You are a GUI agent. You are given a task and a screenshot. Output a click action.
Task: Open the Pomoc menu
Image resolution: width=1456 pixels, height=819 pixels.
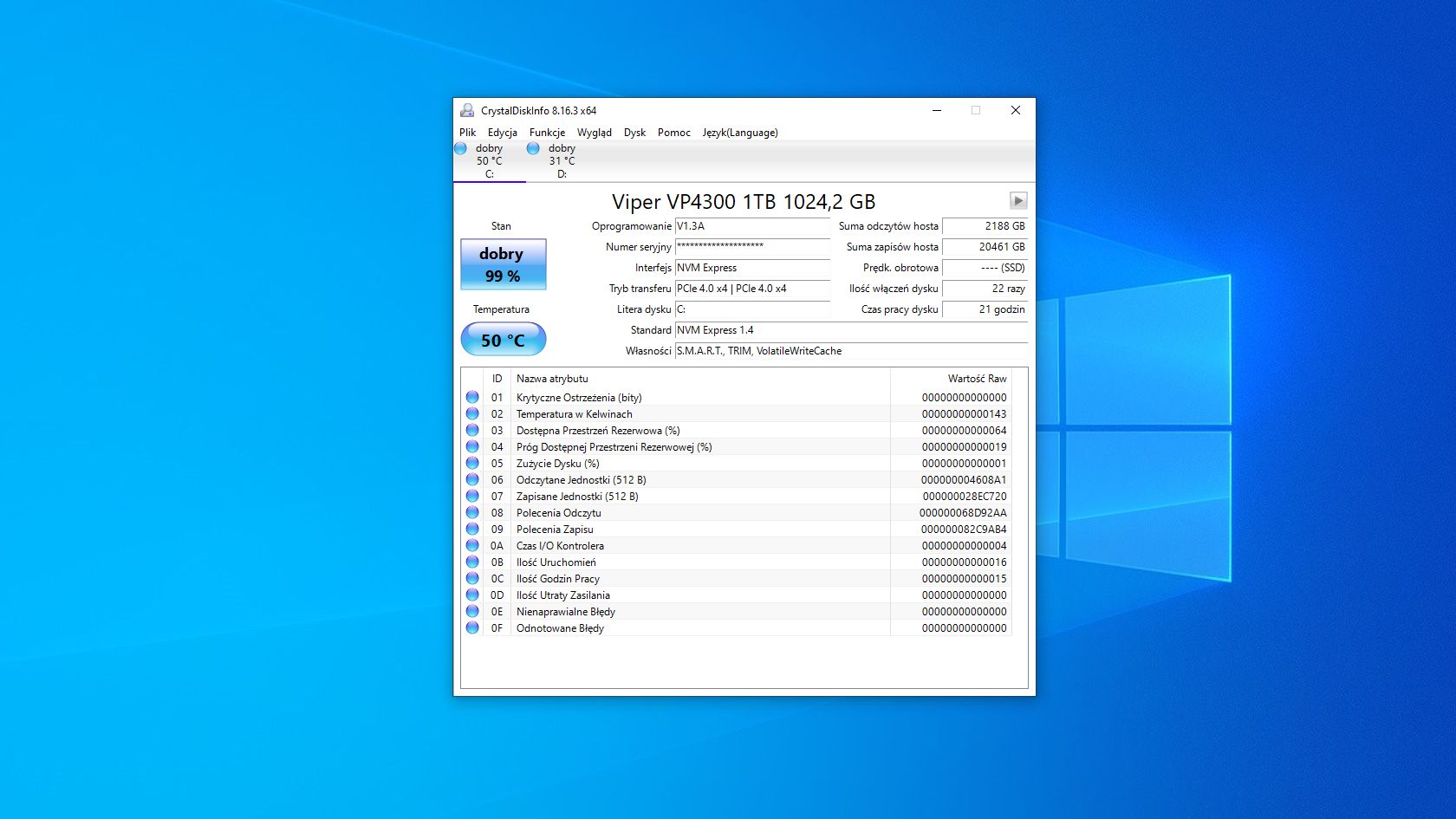pos(674,133)
